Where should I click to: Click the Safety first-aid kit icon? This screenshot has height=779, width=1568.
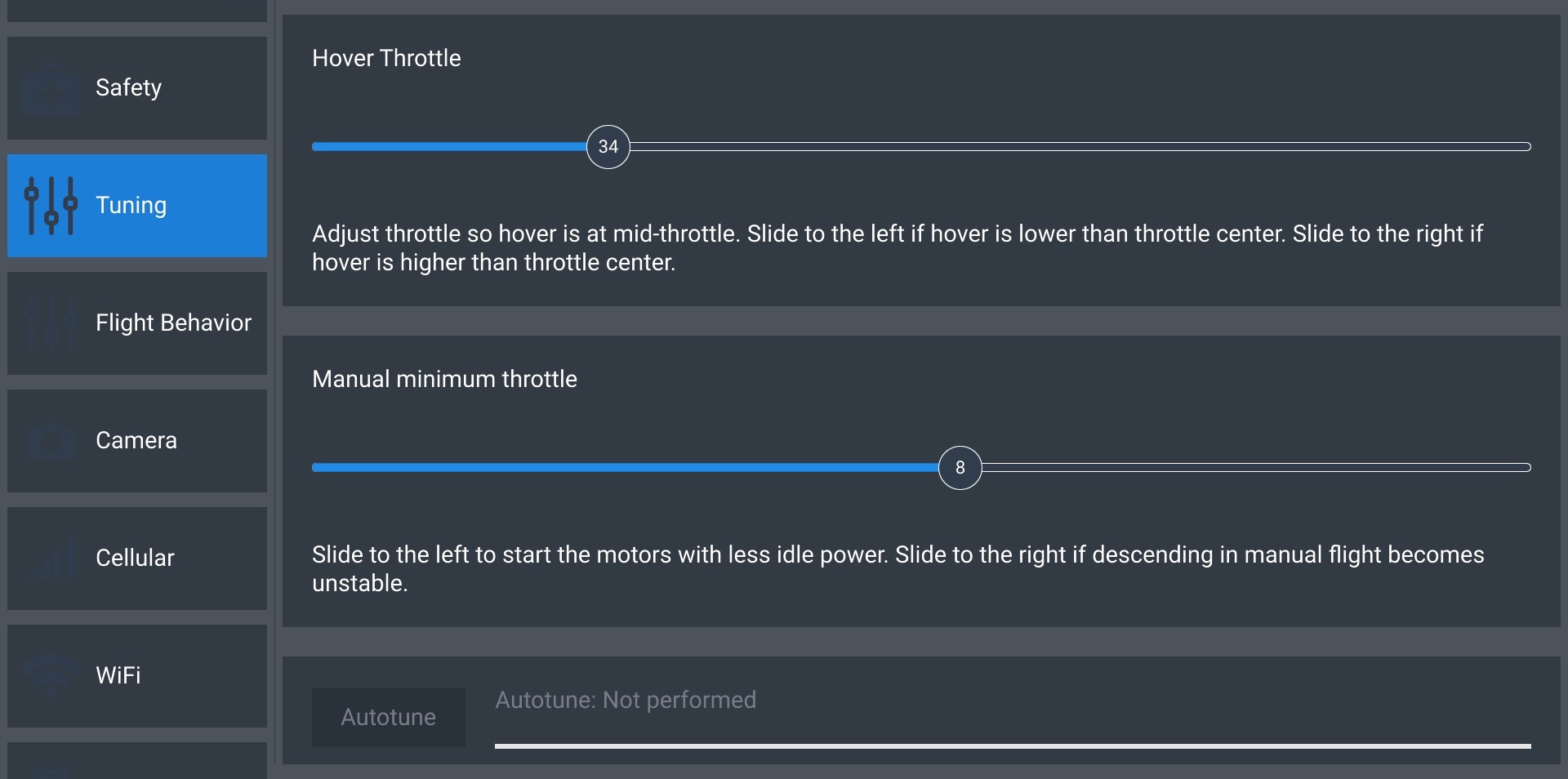point(51,88)
